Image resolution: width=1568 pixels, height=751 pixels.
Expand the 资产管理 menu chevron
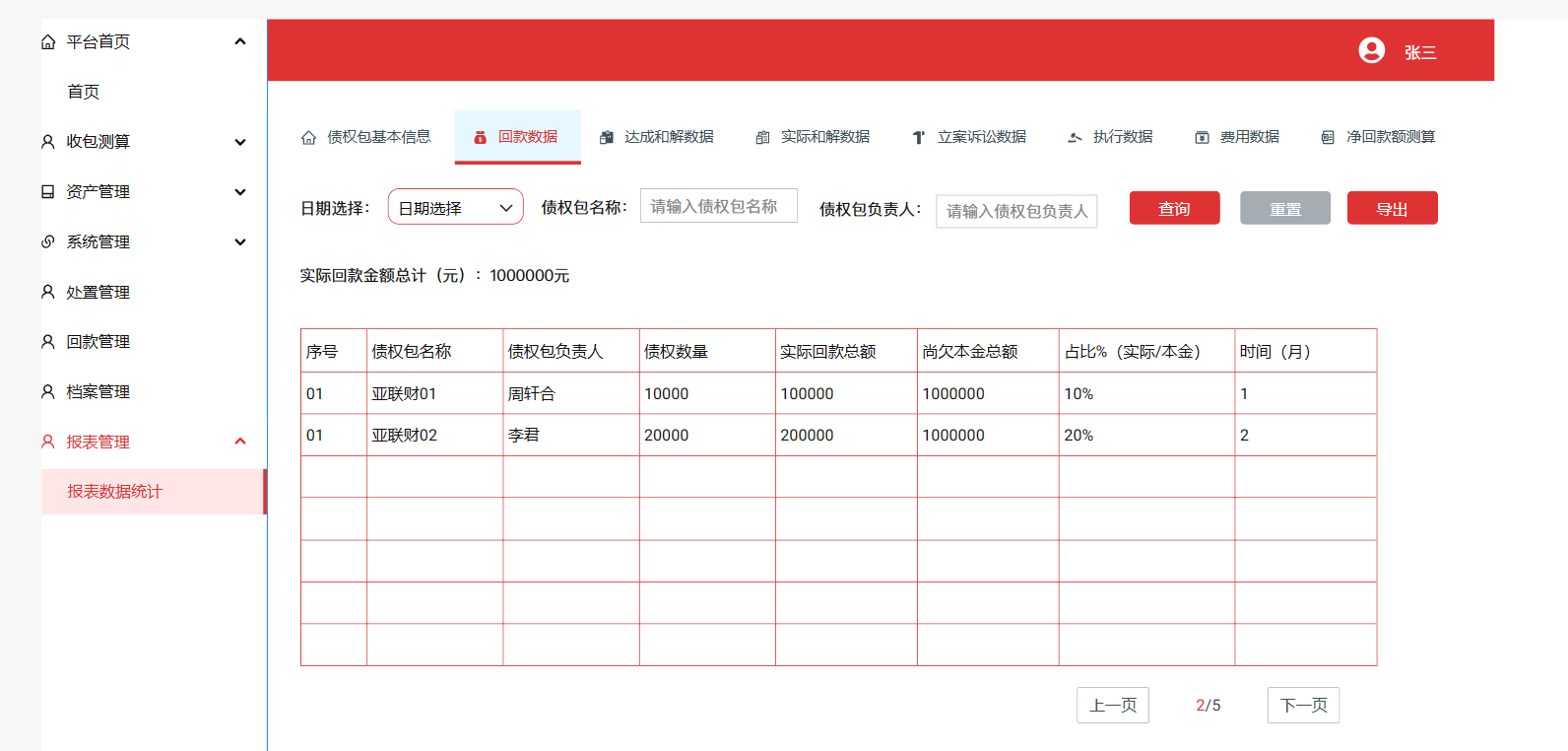[240, 192]
